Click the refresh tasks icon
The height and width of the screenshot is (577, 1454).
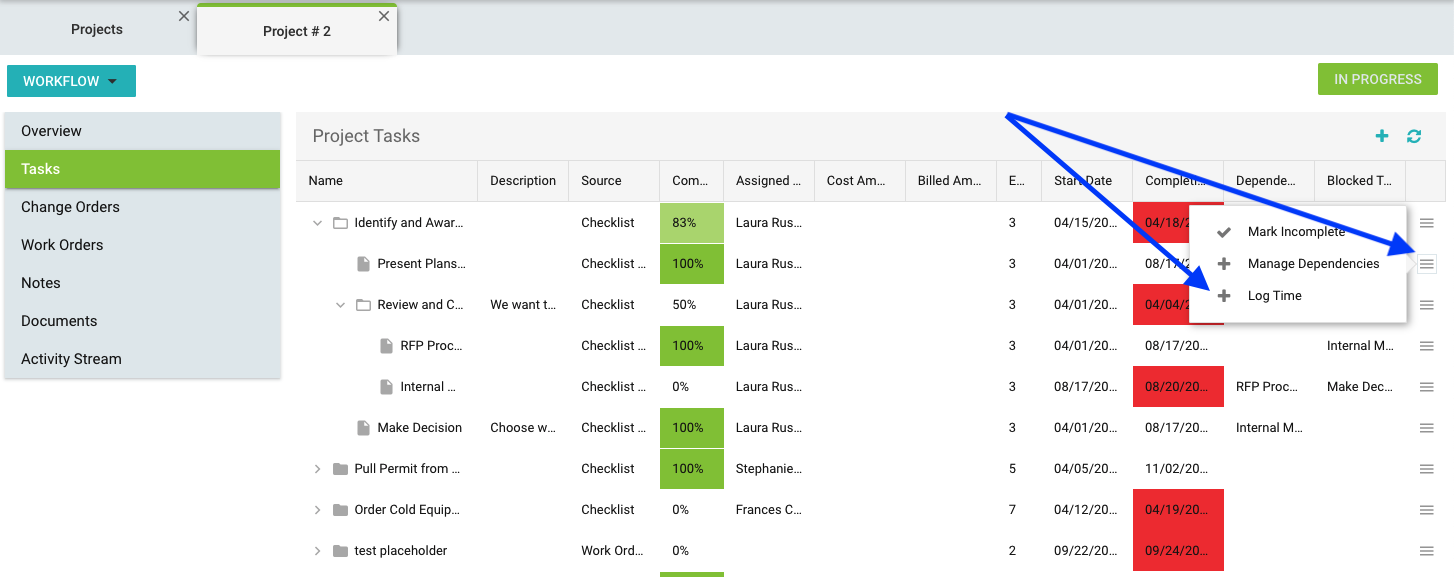coord(1414,136)
